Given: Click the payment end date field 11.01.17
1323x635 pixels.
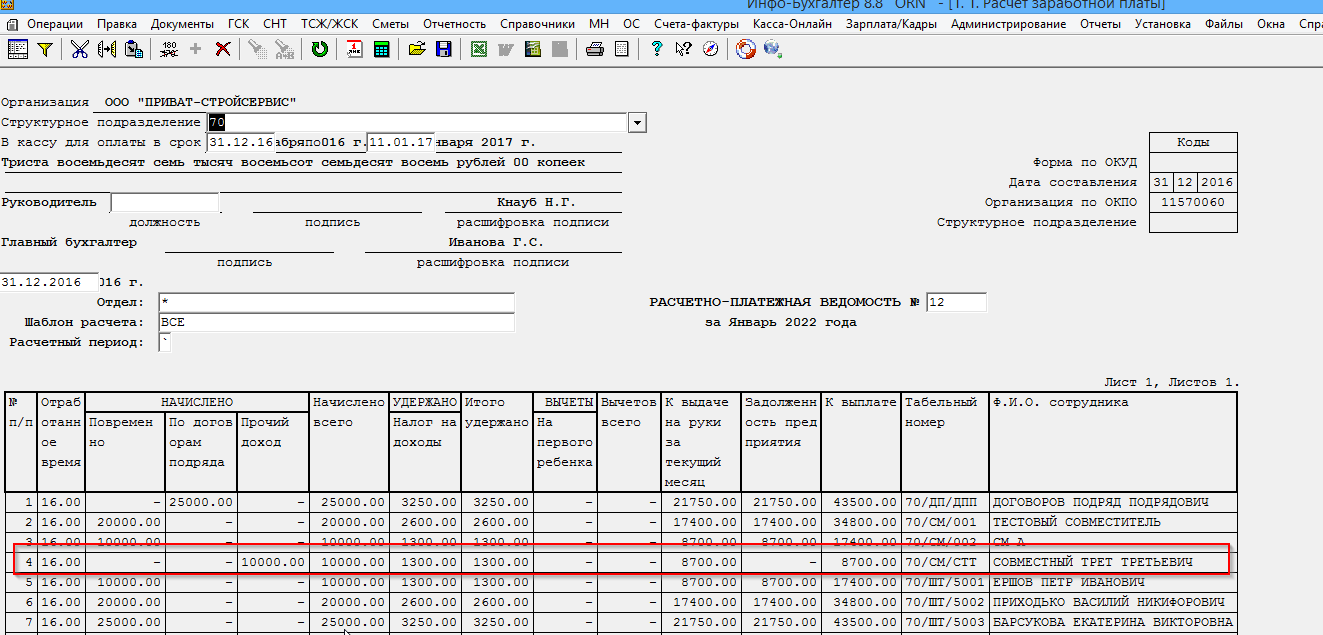Looking at the screenshot, I should [x=401, y=142].
